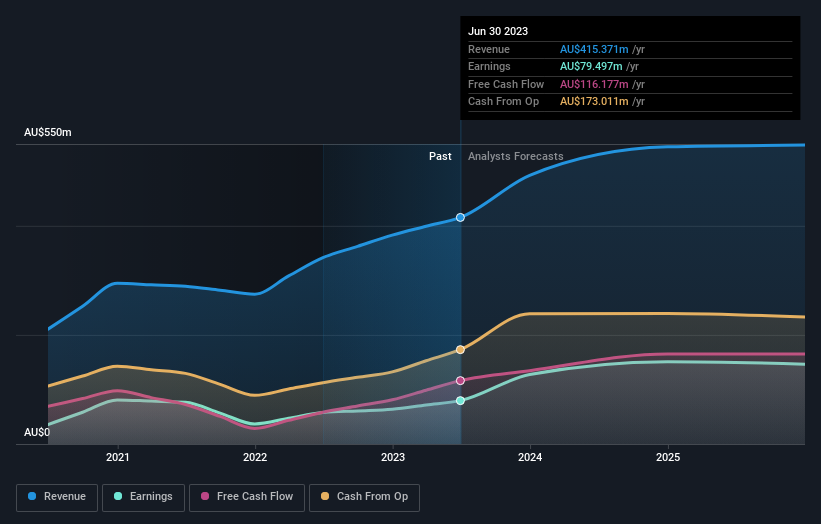The image size is (821, 524).
Task: Click the AU$415.371m revenue value
Action: pyautogui.click(x=594, y=49)
